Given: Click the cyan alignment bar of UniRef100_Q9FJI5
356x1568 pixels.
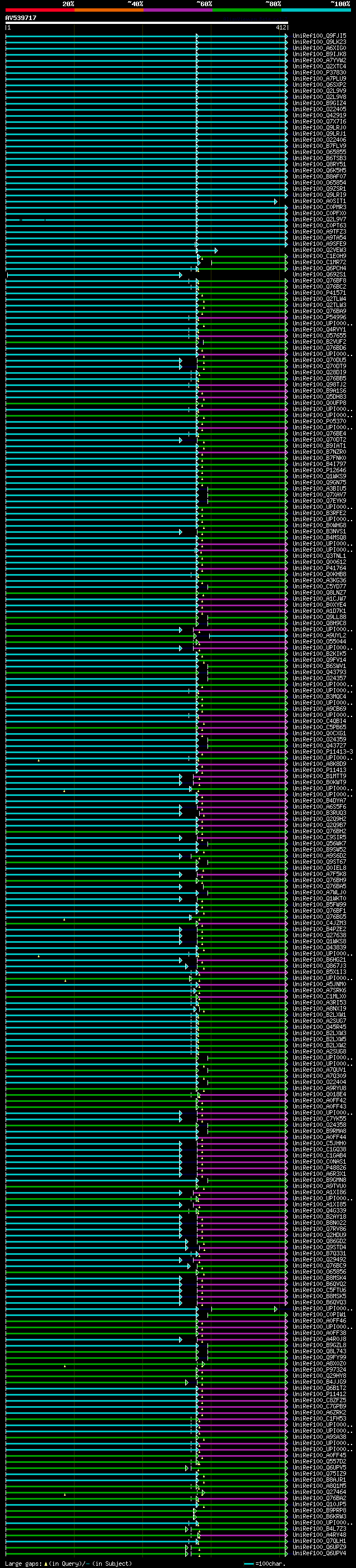Looking at the screenshot, I should [x=147, y=36].
